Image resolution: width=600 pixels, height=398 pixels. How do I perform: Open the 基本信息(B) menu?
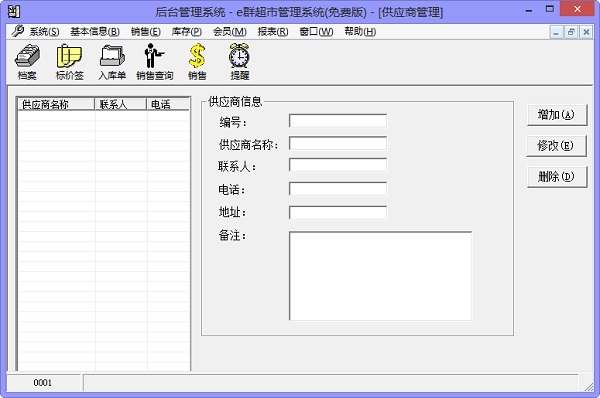pyautogui.click(x=95, y=32)
